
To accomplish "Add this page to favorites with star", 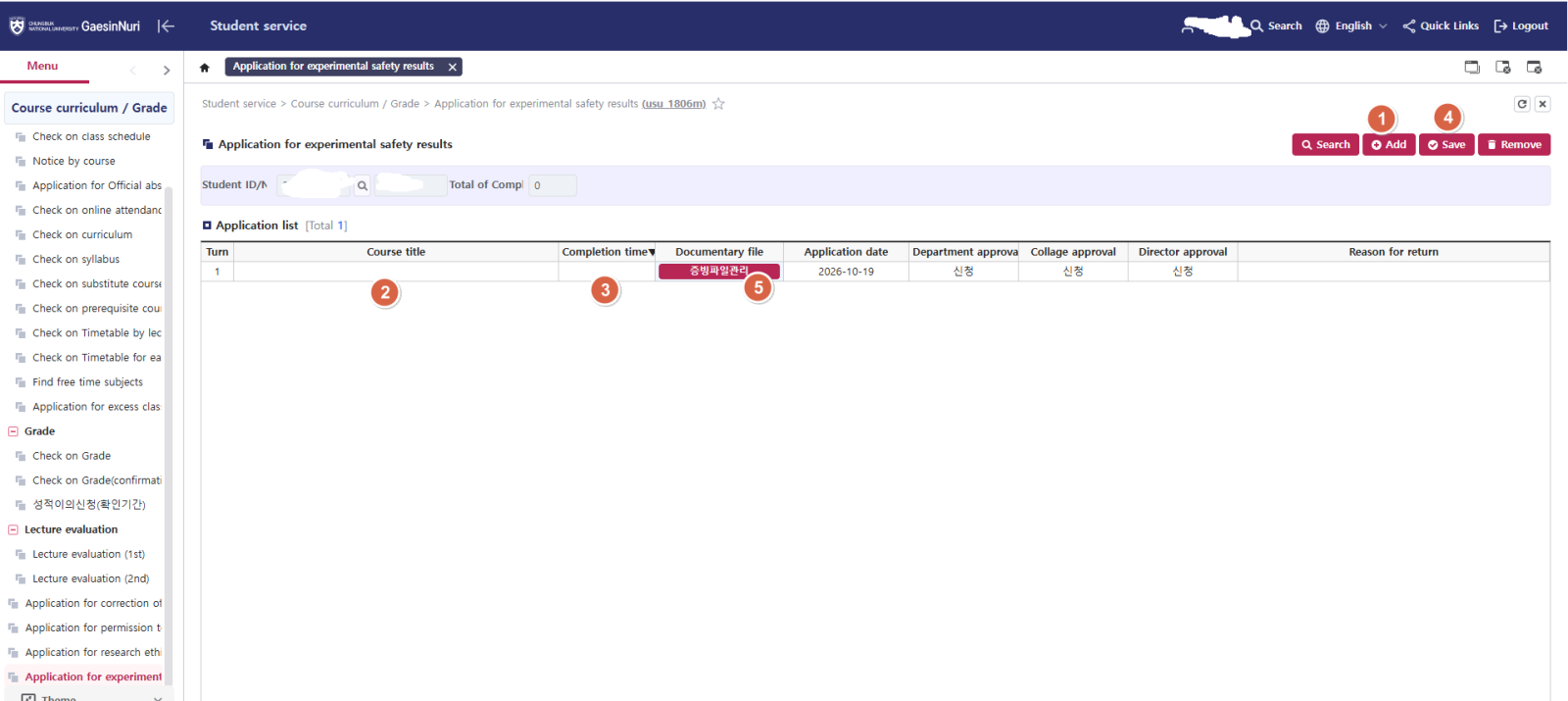I will click(718, 104).
